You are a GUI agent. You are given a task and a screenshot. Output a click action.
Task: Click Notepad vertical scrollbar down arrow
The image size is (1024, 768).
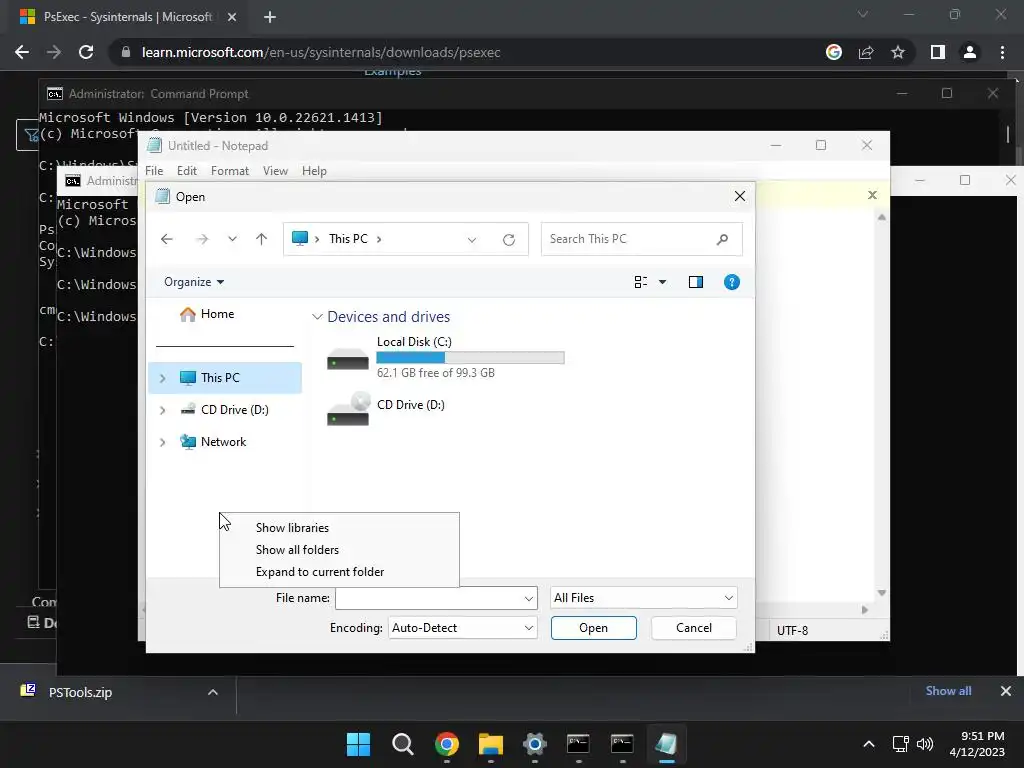point(882,593)
